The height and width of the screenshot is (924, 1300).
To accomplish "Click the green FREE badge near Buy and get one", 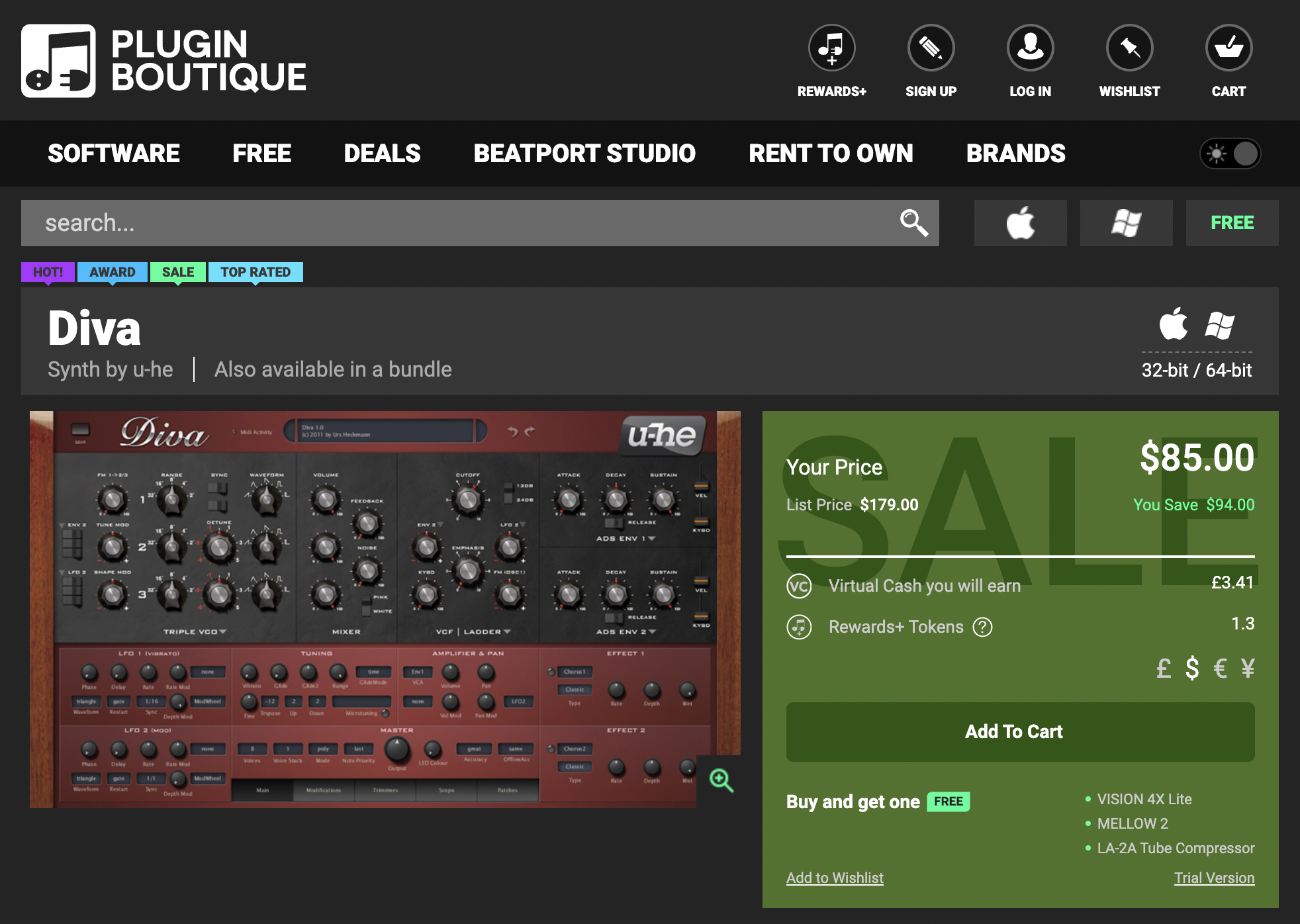I will point(949,802).
